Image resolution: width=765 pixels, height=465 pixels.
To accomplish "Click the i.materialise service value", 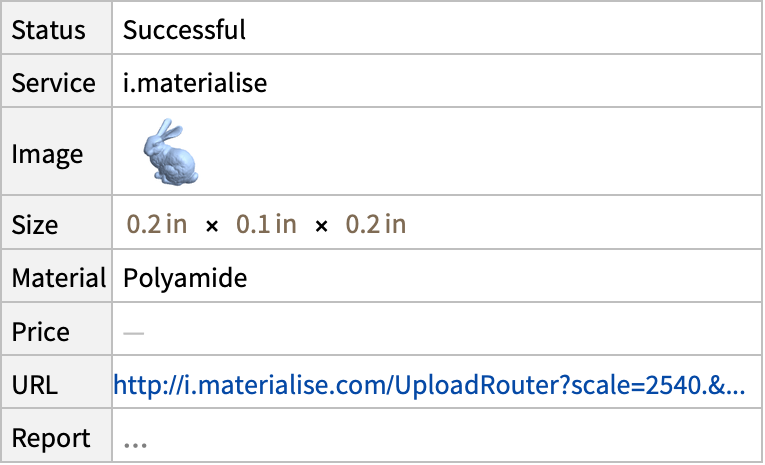I will 195,83.
